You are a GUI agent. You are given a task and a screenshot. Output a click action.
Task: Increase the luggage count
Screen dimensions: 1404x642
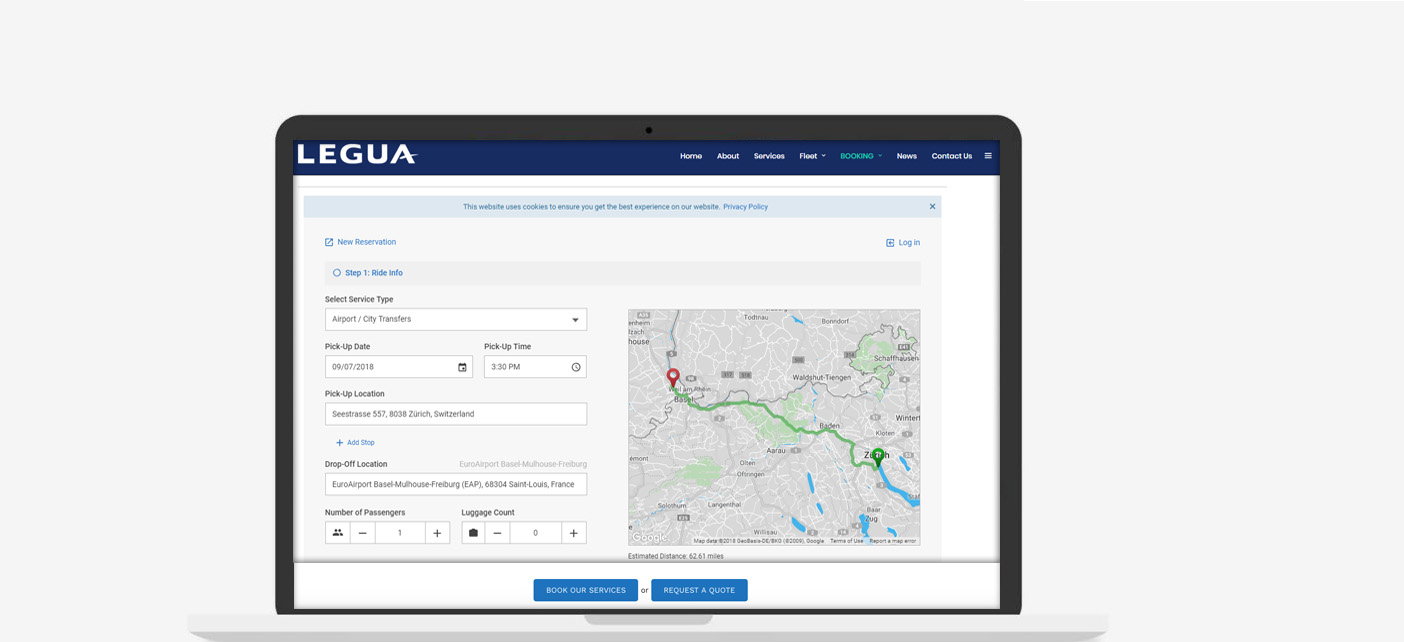point(573,533)
